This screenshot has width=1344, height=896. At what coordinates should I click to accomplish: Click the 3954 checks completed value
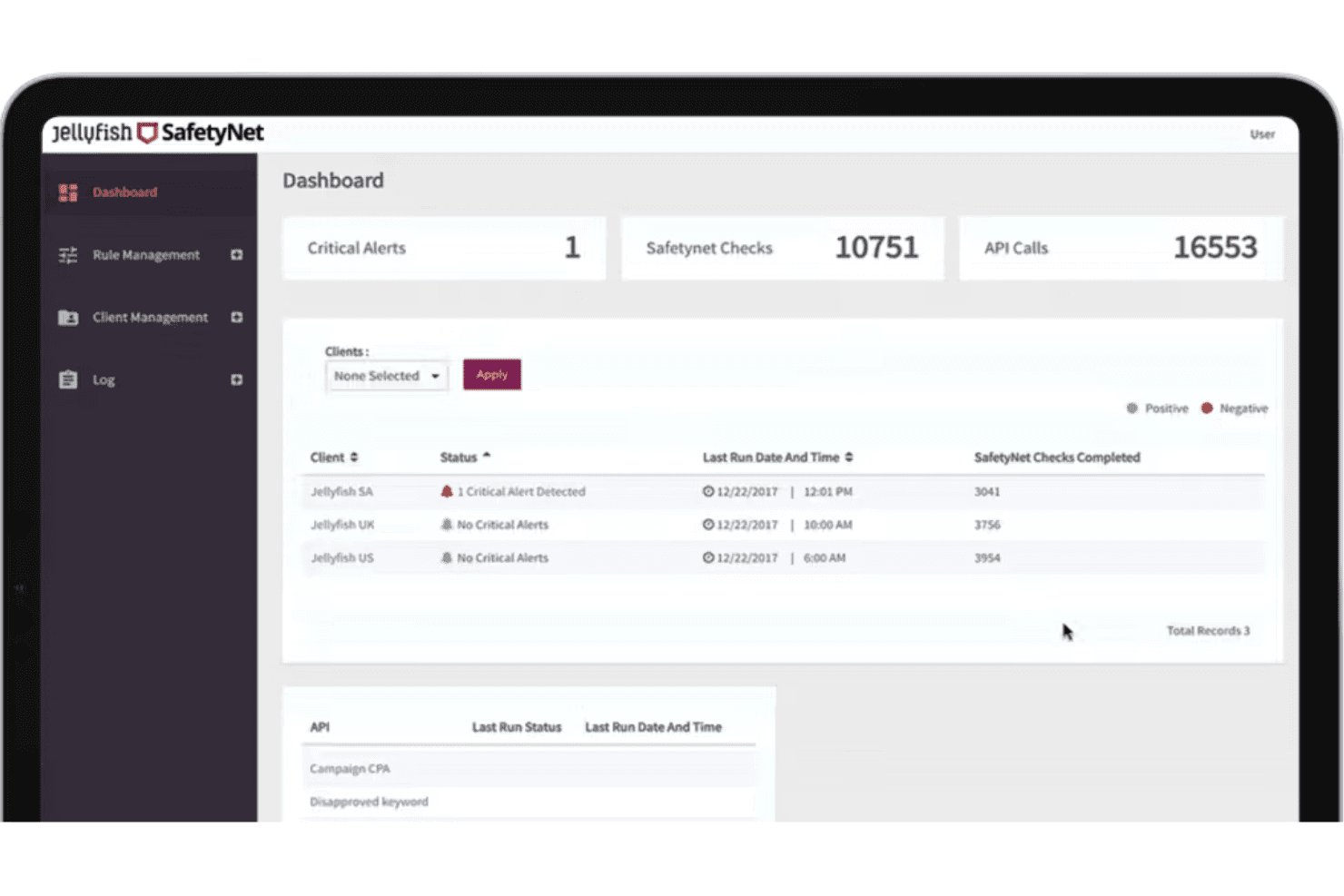click(987, 558)
